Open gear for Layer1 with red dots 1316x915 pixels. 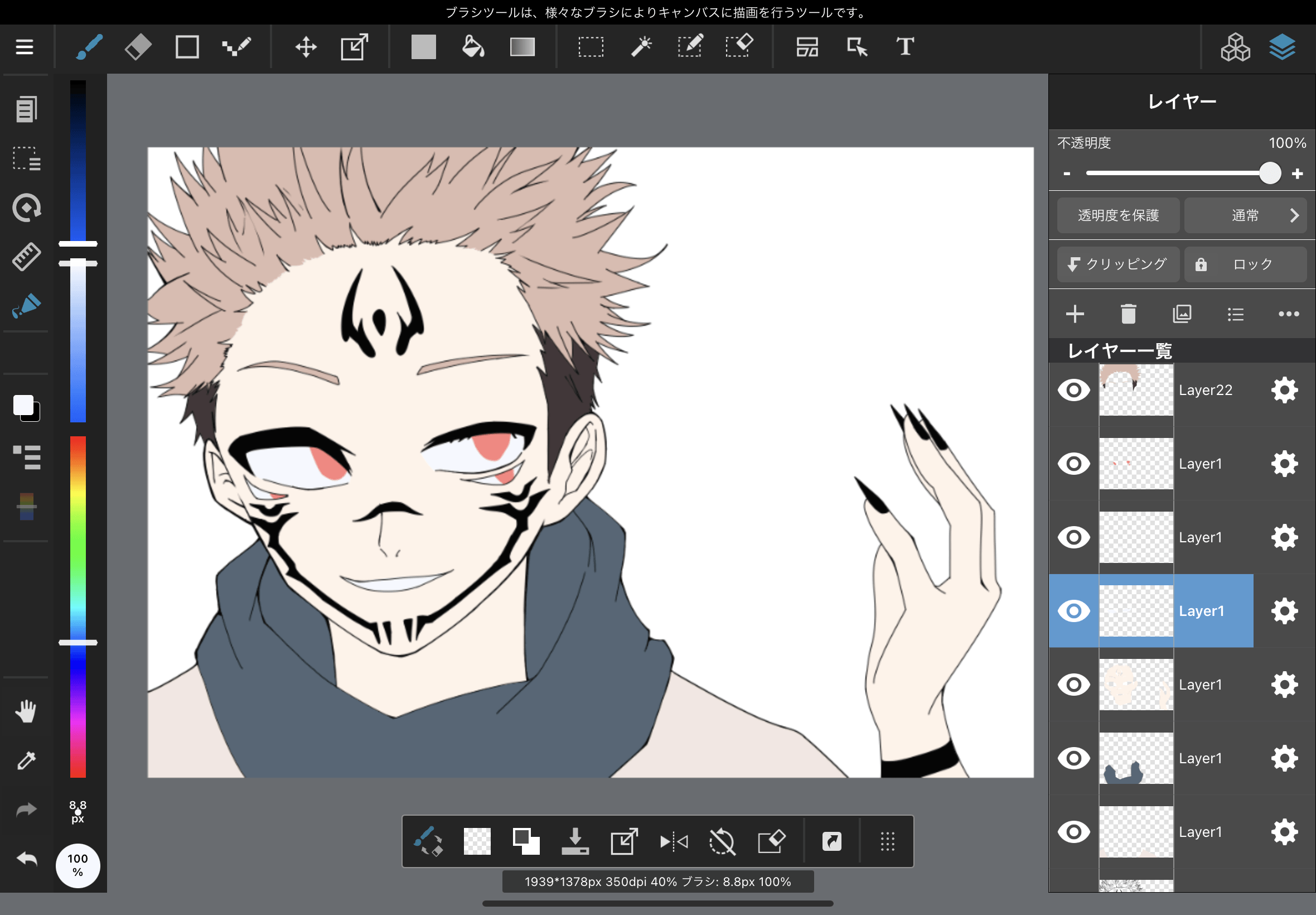tap(1284, 463)
